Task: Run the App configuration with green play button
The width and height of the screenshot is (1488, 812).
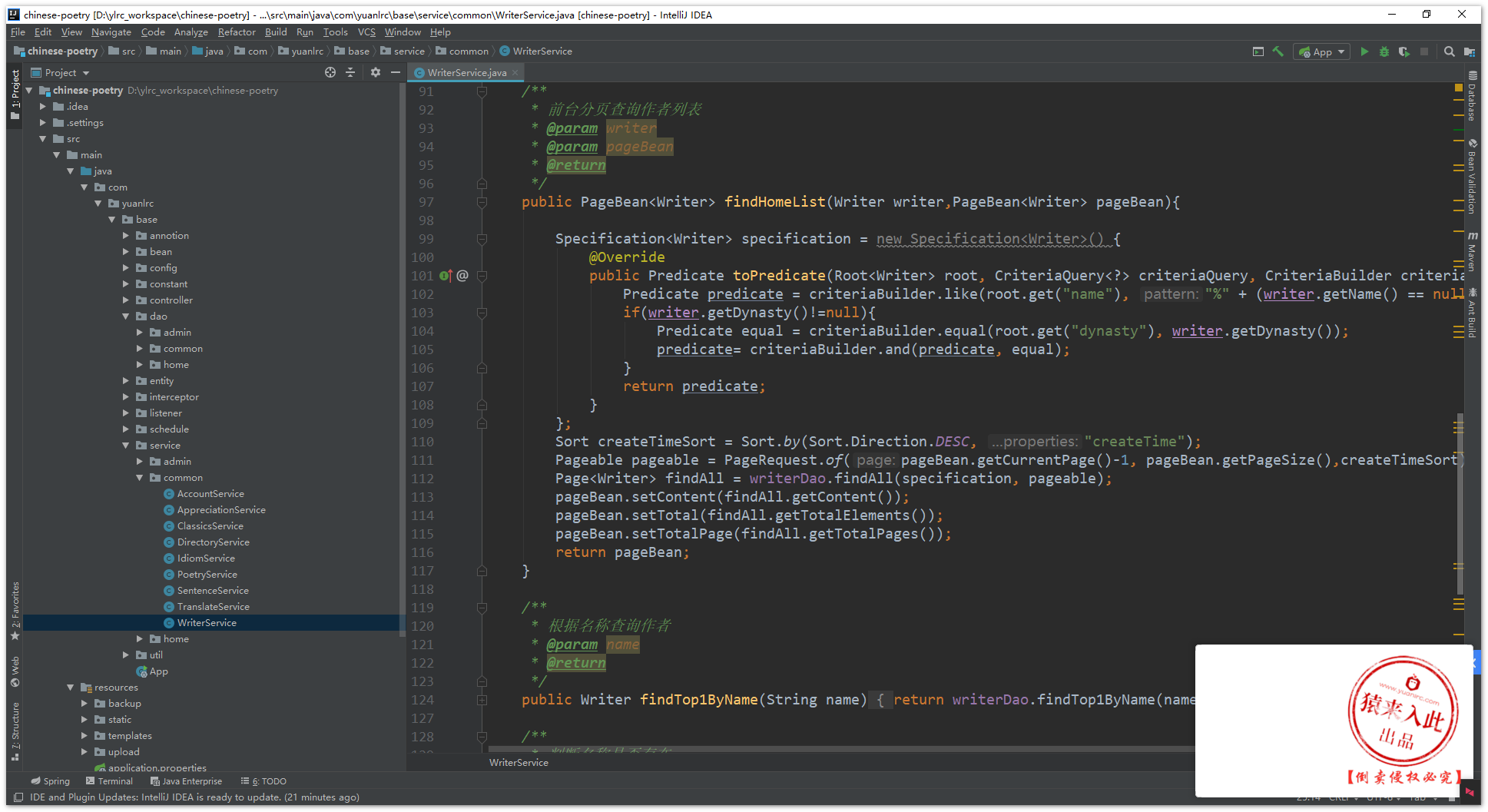Action: point(1364,51)
